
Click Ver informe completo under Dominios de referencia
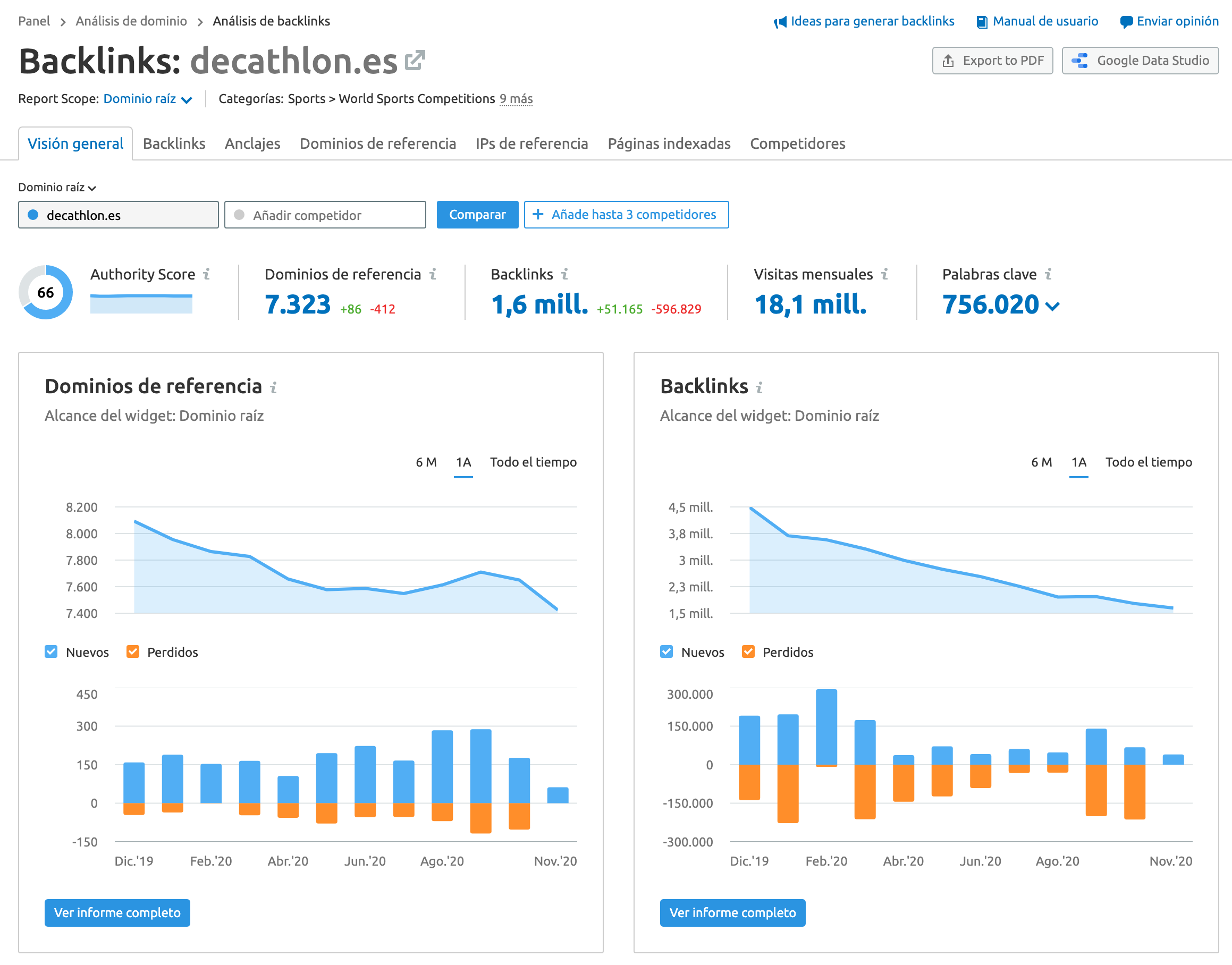click(117, 912)
